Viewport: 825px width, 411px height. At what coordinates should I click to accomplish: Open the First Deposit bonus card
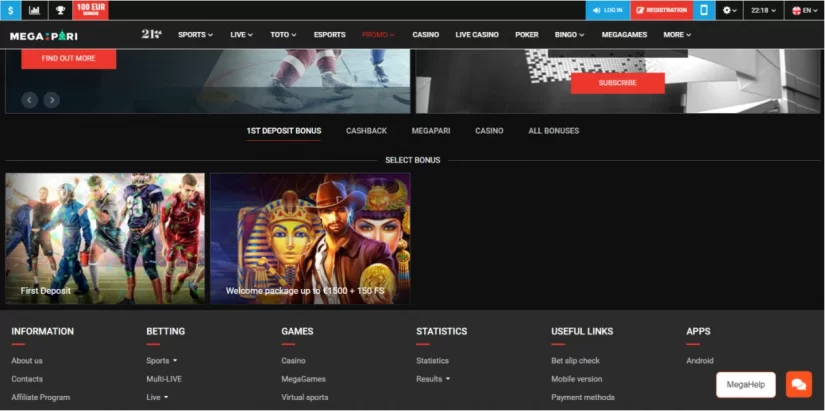point(105,238)
